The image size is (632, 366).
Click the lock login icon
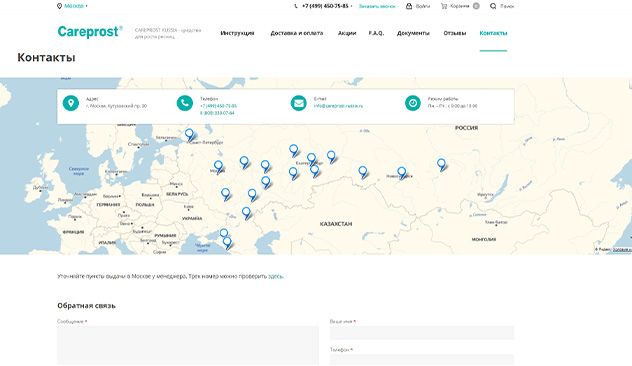pos(409,6)
